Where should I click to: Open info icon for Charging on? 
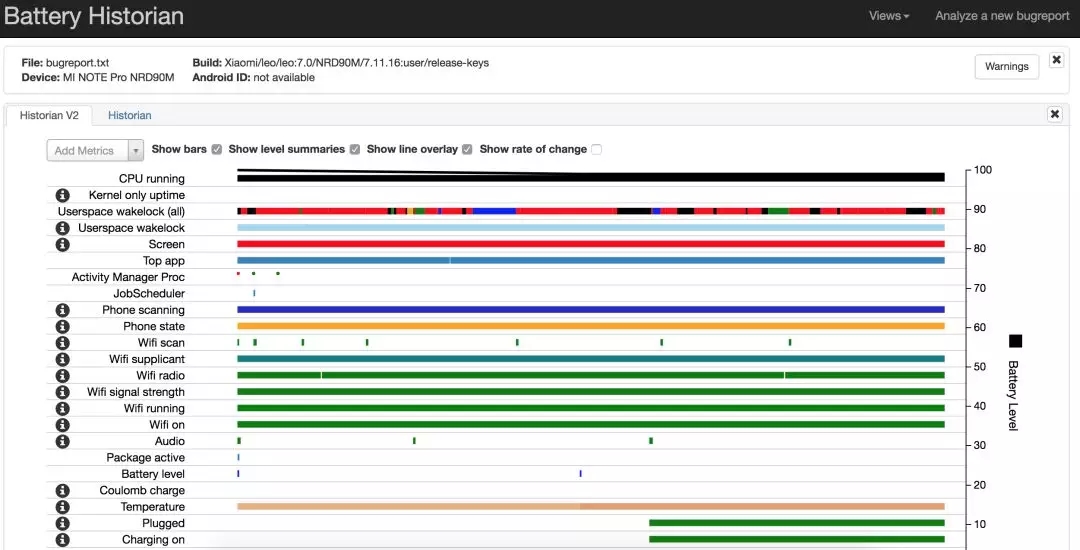point(62,540)
